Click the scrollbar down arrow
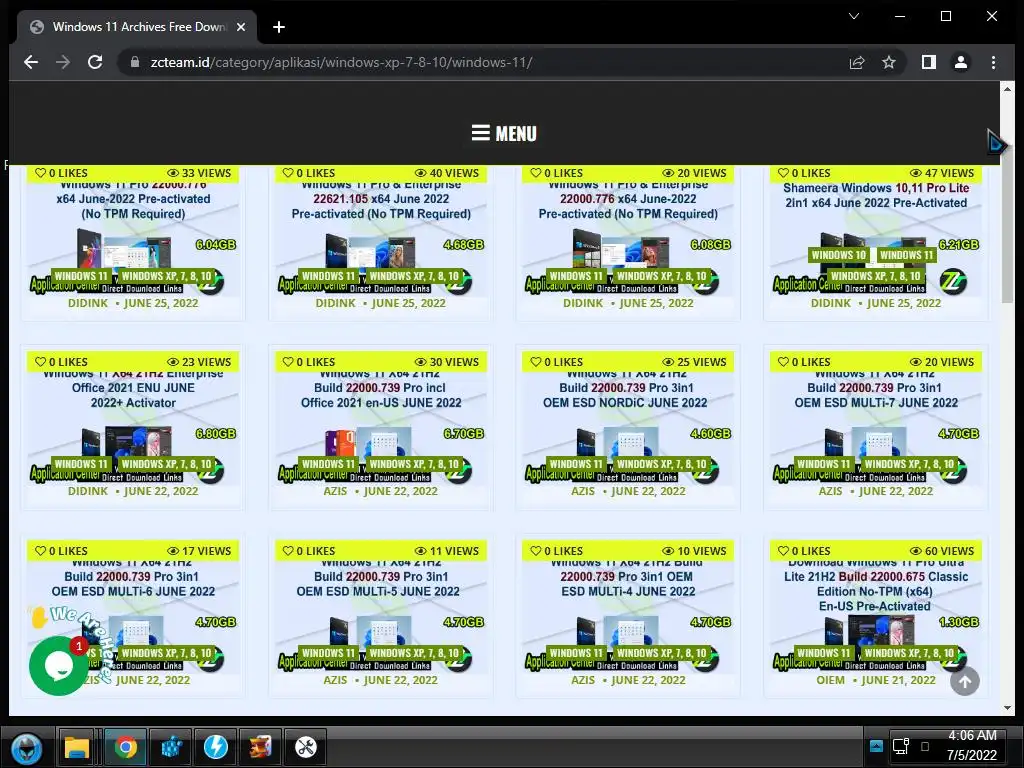 pos(1007,708)
